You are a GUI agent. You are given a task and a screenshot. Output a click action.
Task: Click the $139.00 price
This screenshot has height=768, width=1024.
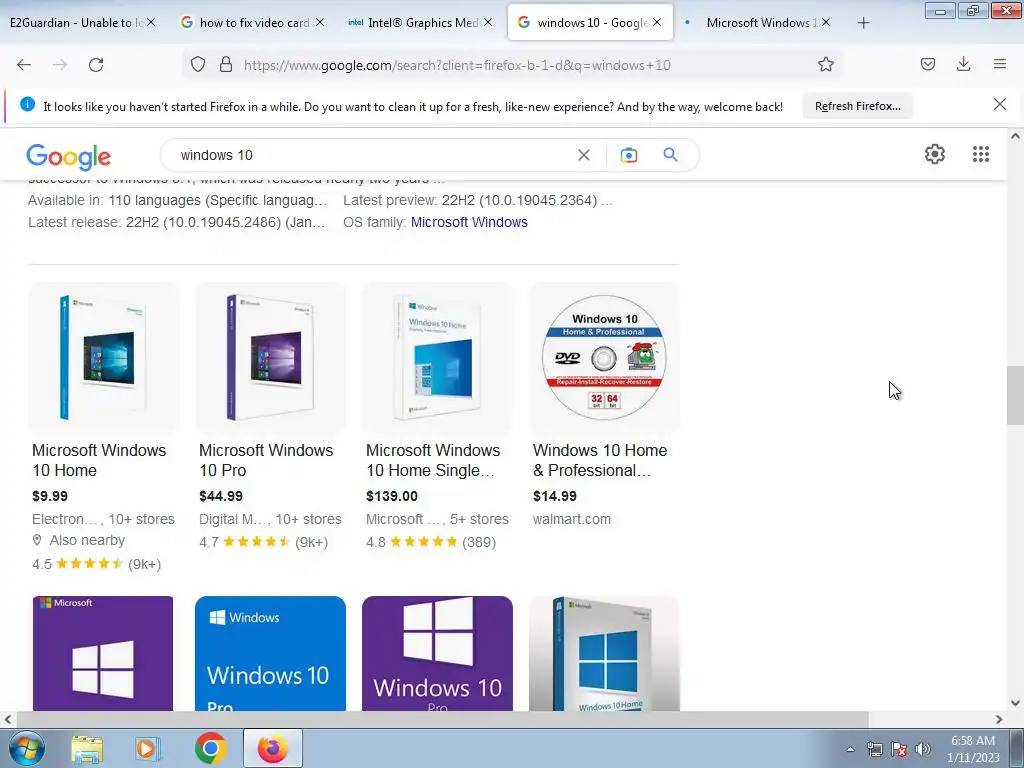point(392,496)
